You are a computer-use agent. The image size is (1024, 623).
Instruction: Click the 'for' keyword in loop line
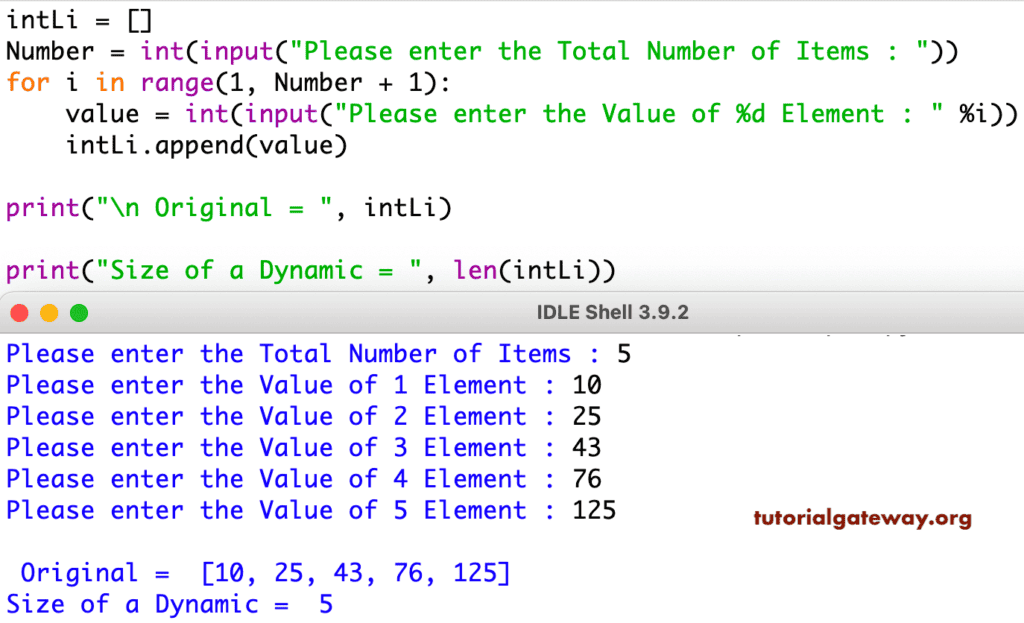click(x=28, y=83)
